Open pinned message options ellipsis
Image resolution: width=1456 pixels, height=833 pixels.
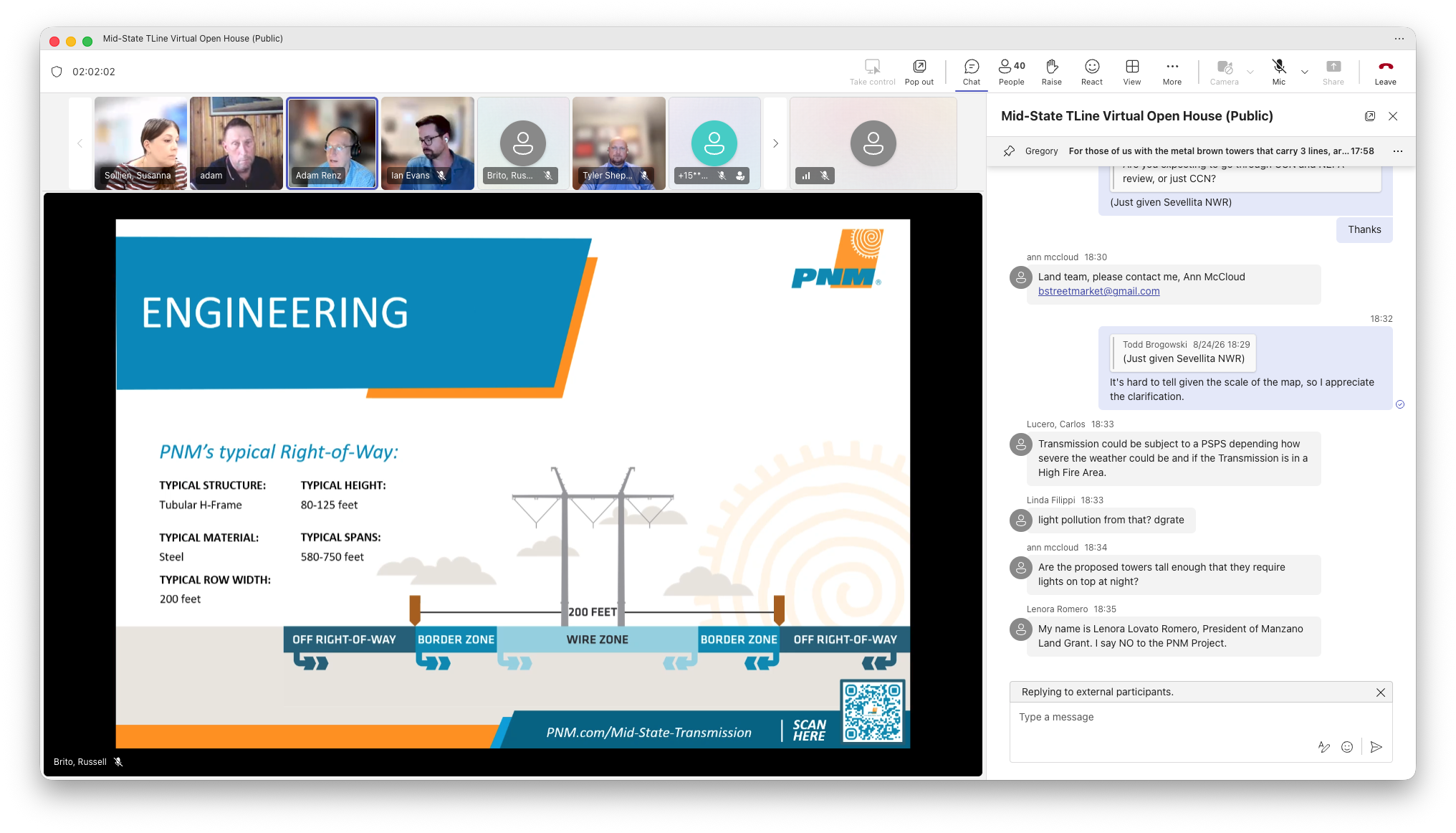[1398, 151]
